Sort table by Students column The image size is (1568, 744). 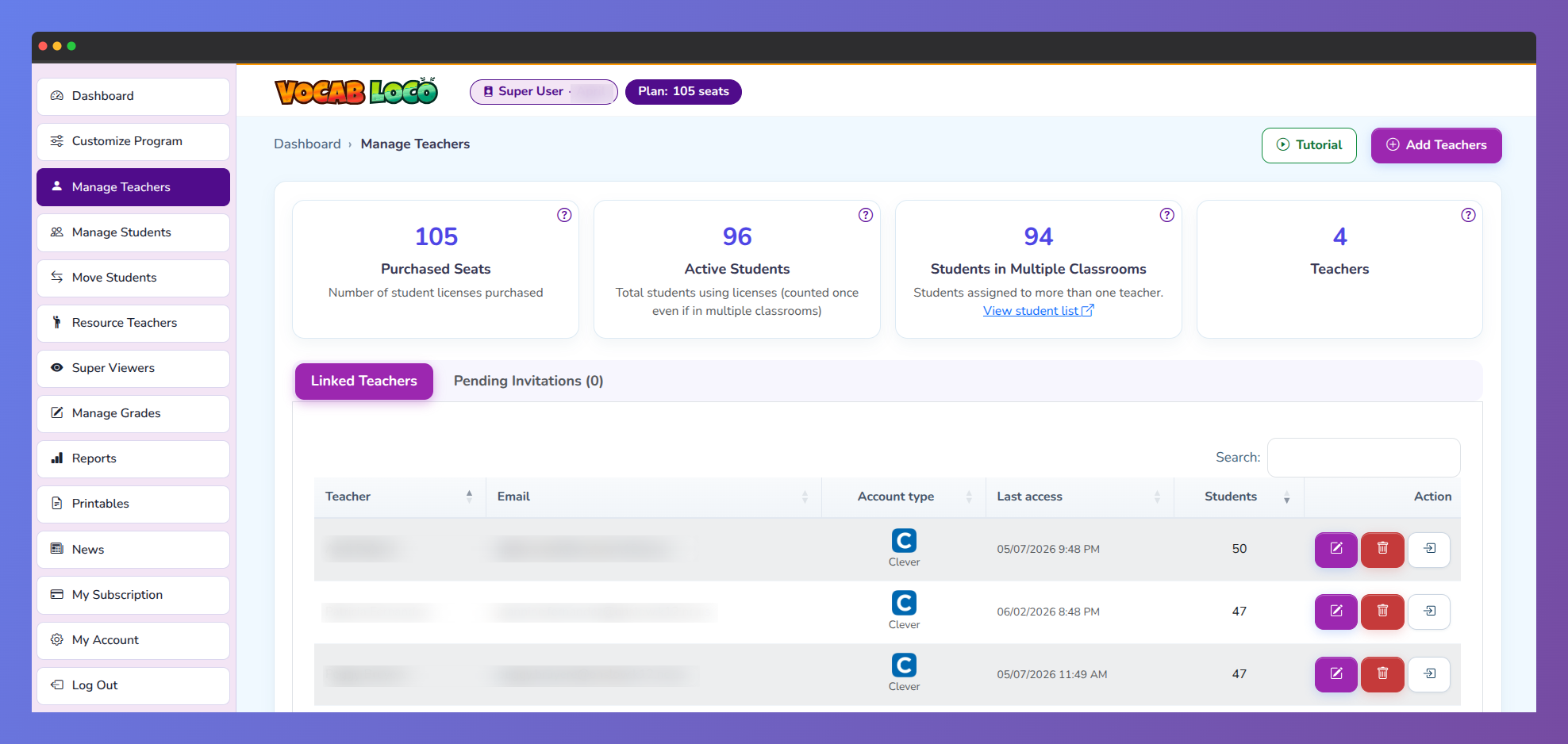(x=1239, y=497)
